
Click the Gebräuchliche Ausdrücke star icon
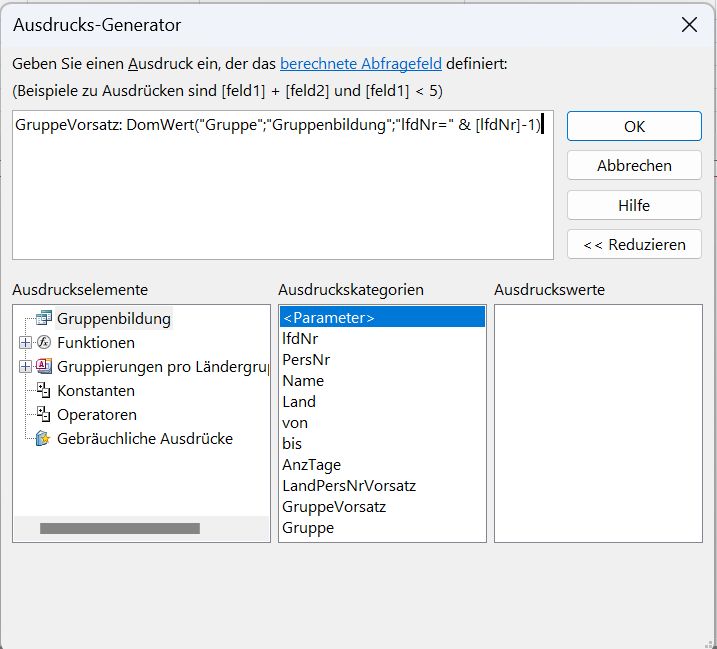coord(43,438)
